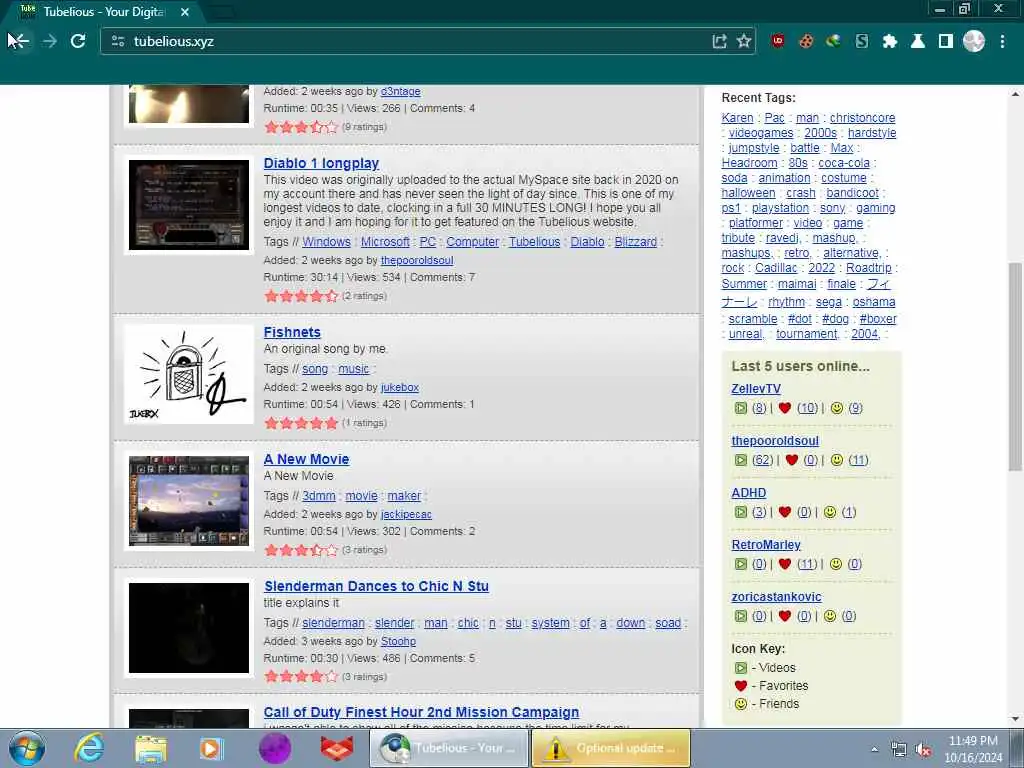Click the muted speaker tray icon
This screenshot has height=768, width=1024.
click(x=923, y=750)
